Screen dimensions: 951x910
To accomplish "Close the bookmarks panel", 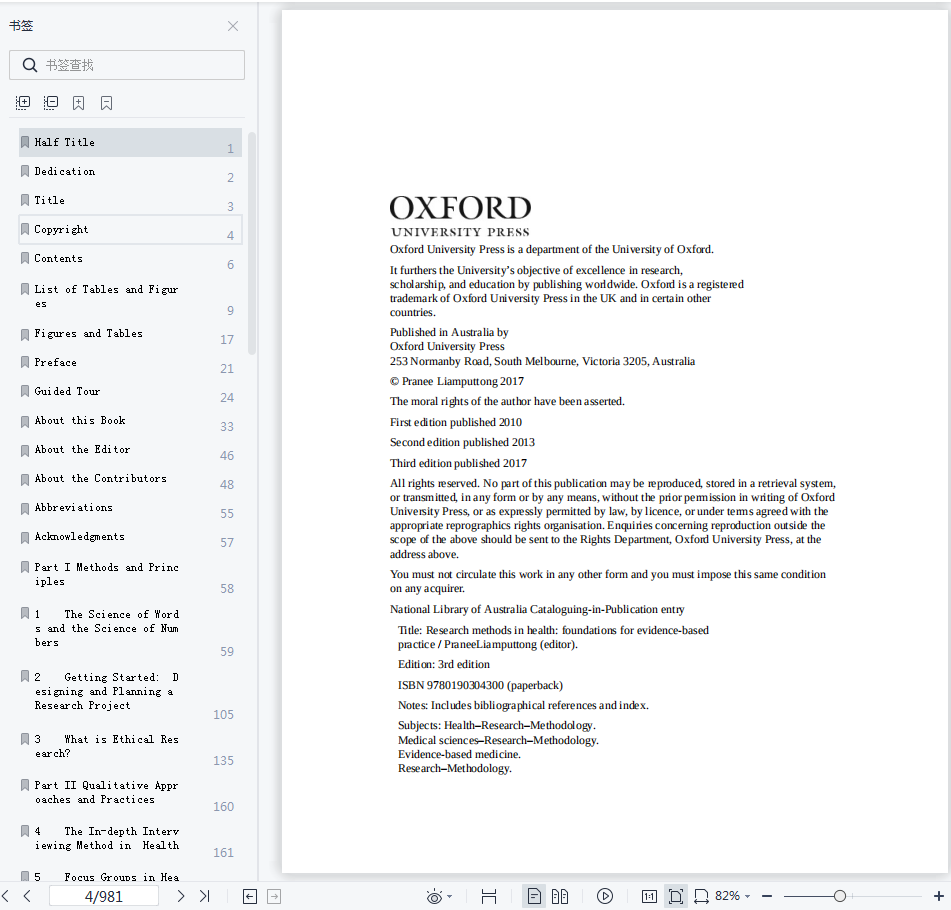I will (233, 26).
